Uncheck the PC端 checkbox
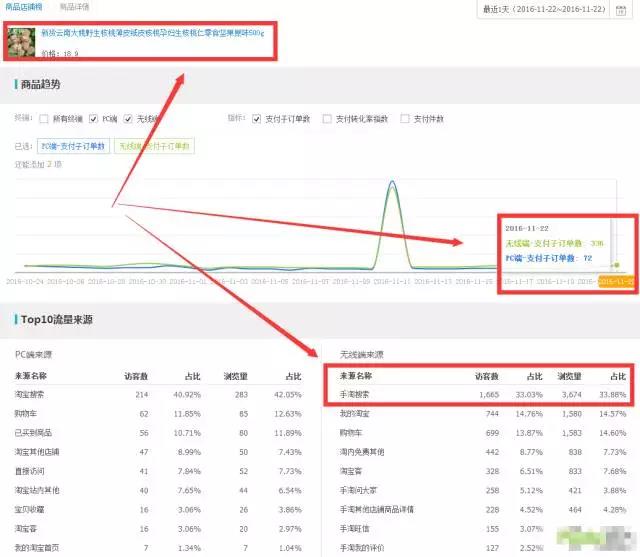Screen dimensions: 640x557 click(94, 118)
